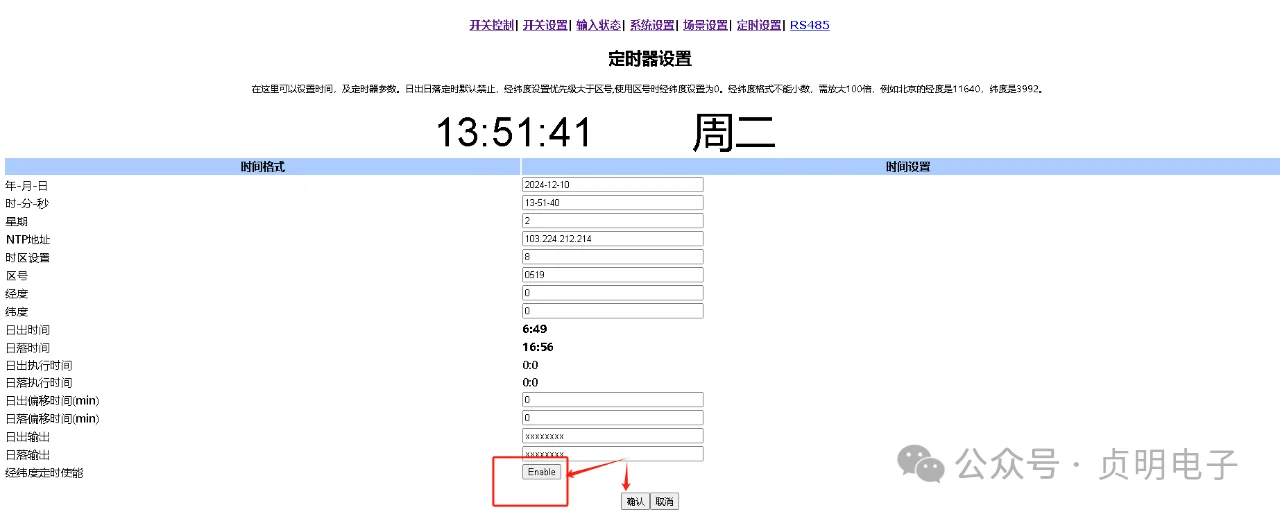Click the sunrise time value 6:49

[x=535, y=329]
